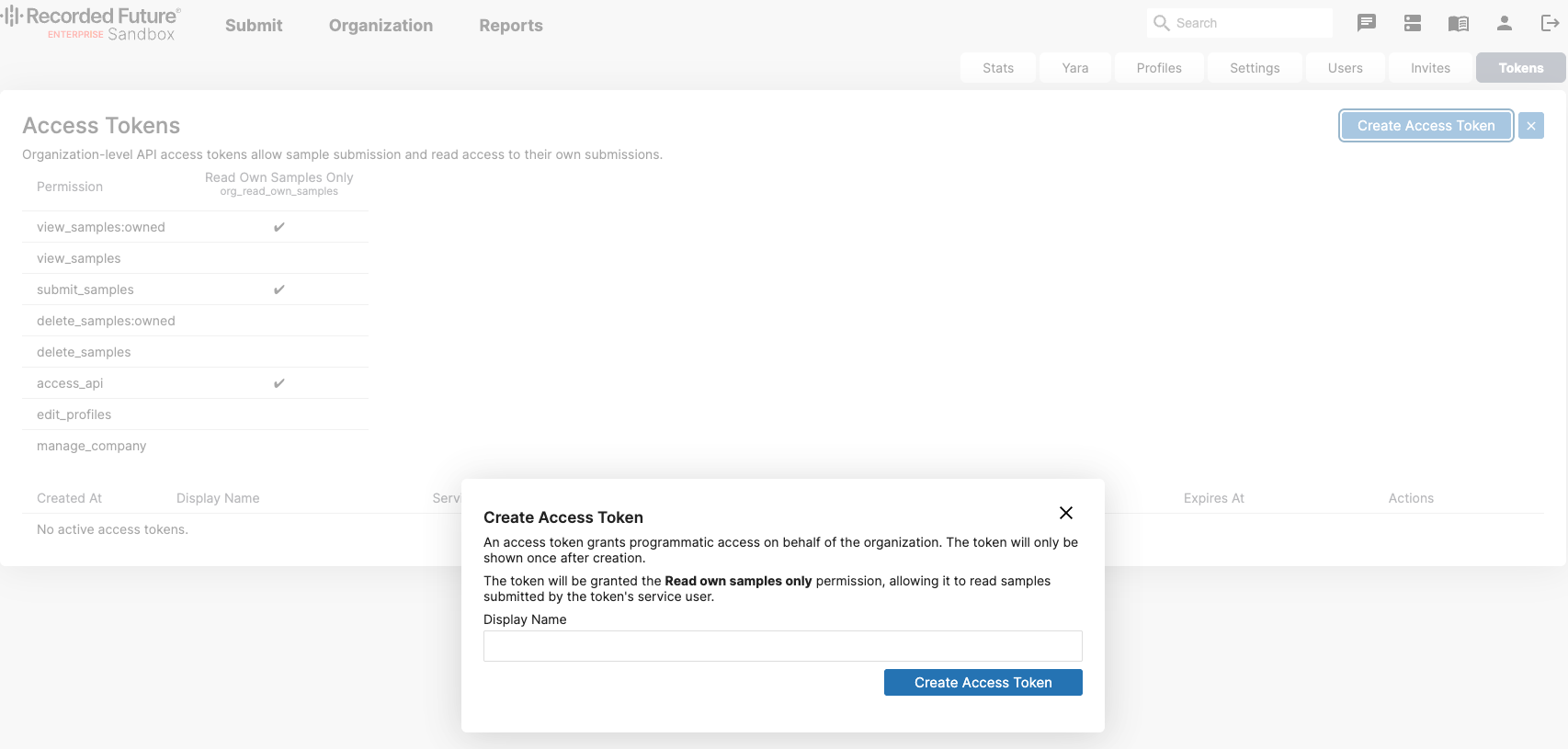Image resolution: width=1568 pixels, height=749 pixels.
Task: Switch to the Users tab
Action: 1346,68
